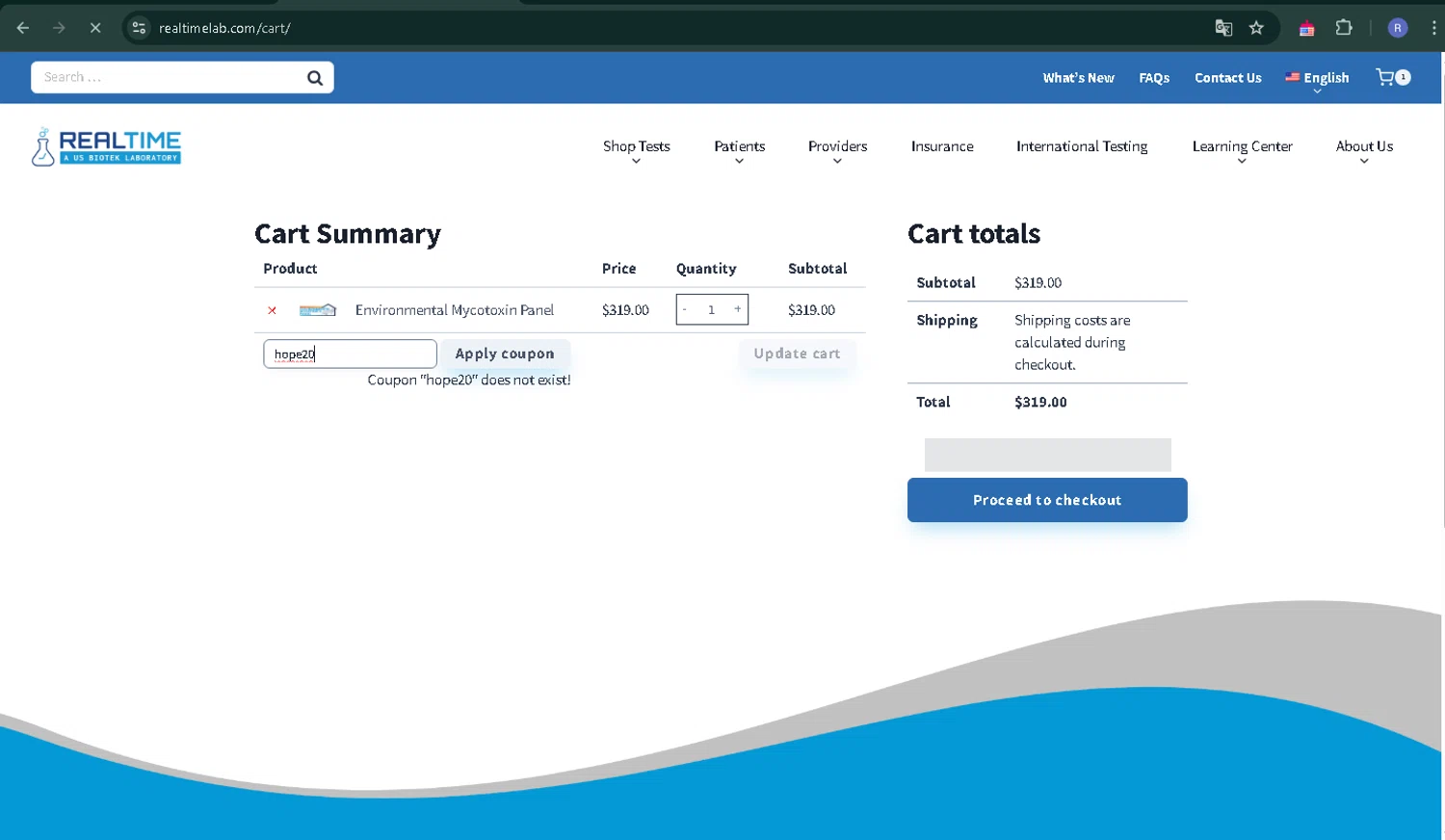Proceed to checkout
1445x840 pixels.
coord(1047,500)
